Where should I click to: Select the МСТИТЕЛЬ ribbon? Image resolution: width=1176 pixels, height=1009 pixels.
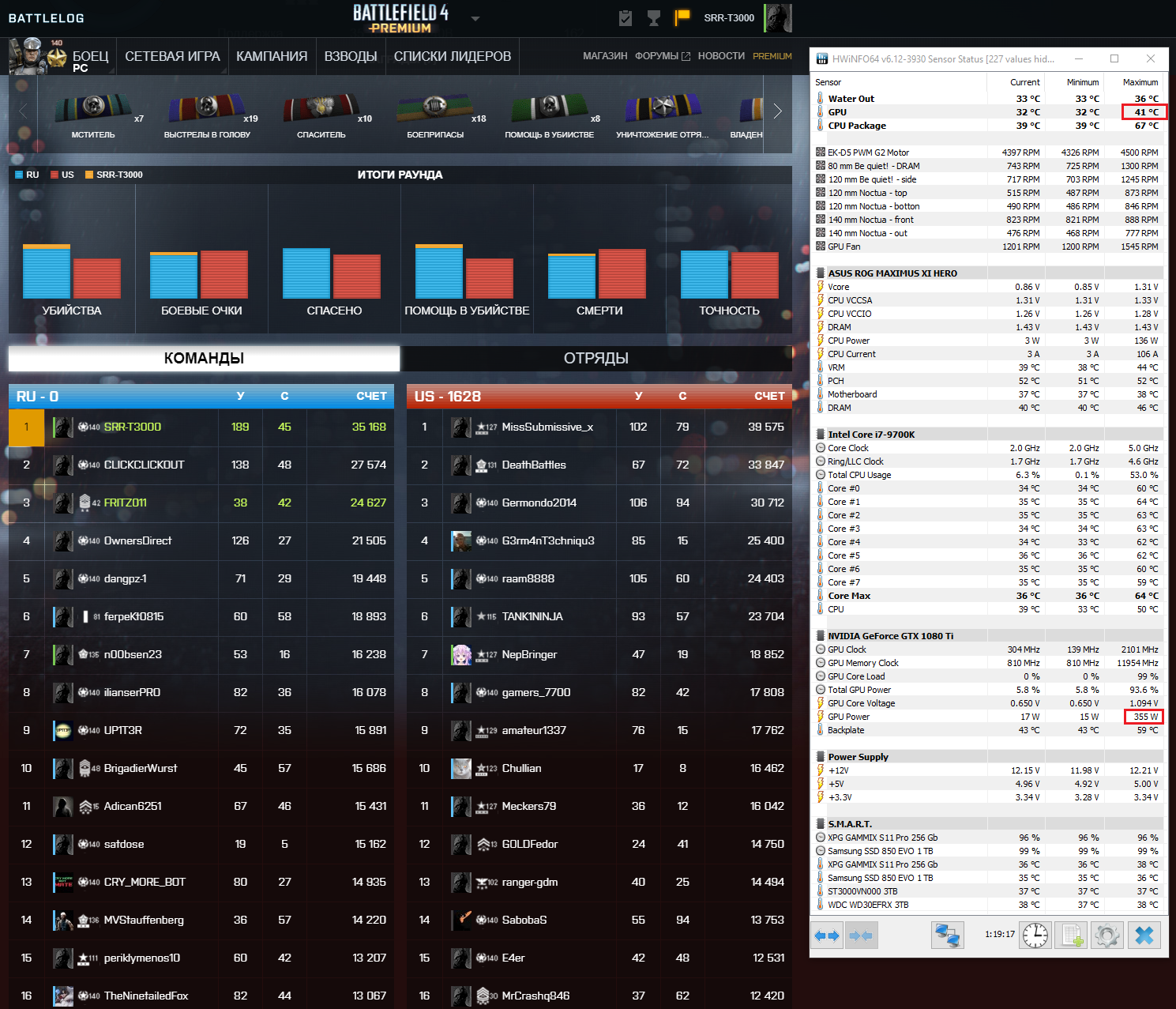(93, 116)
